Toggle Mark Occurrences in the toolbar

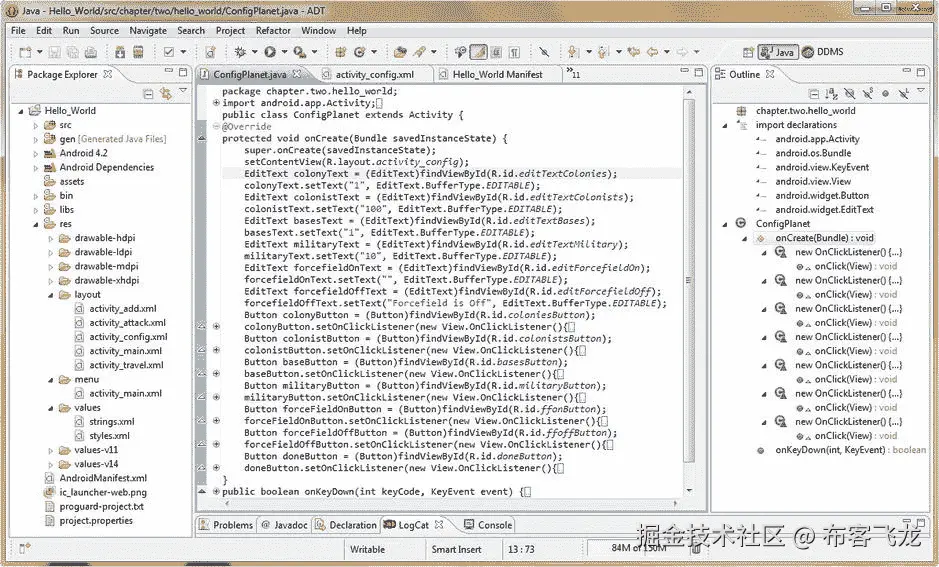[x=478, y=52]
